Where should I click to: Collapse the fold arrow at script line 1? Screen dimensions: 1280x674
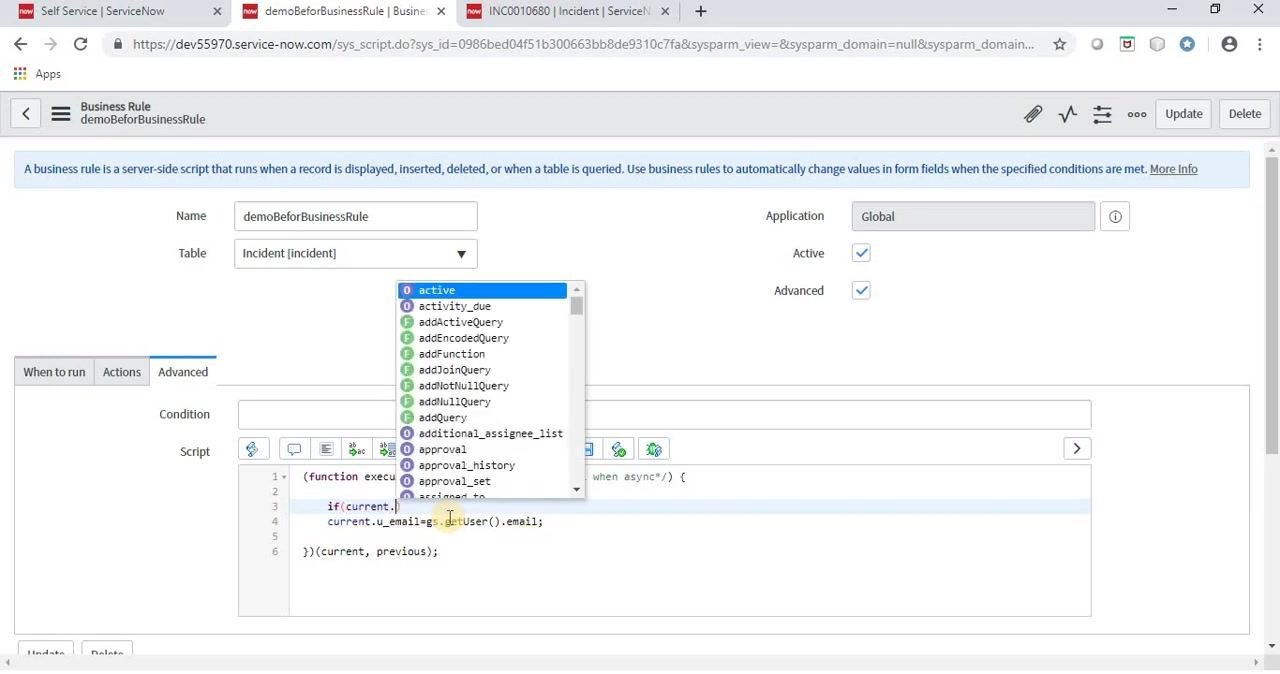pyautogui.click(x=284, y=477)
